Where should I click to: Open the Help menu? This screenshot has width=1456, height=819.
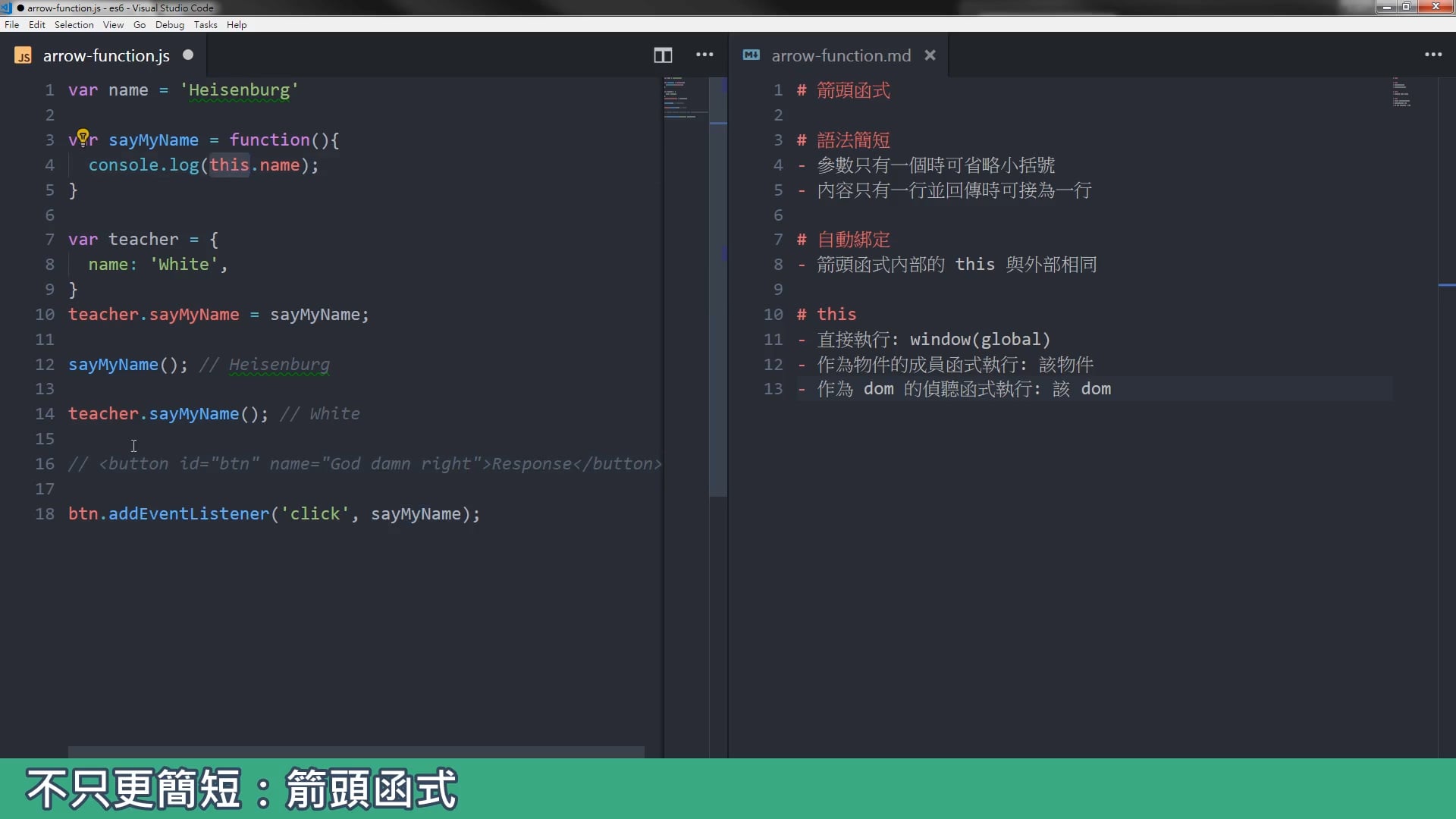[237, 25]
